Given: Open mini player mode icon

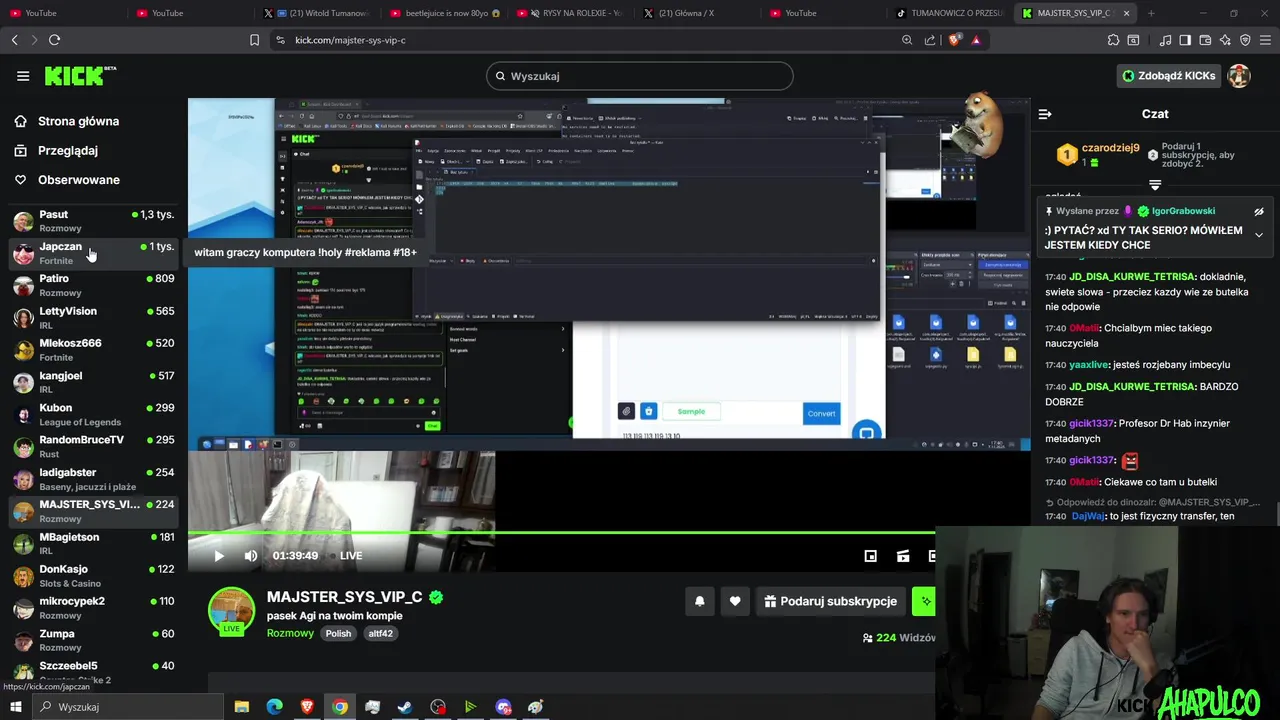Looking at the screenshot, I should click(870, 556).
